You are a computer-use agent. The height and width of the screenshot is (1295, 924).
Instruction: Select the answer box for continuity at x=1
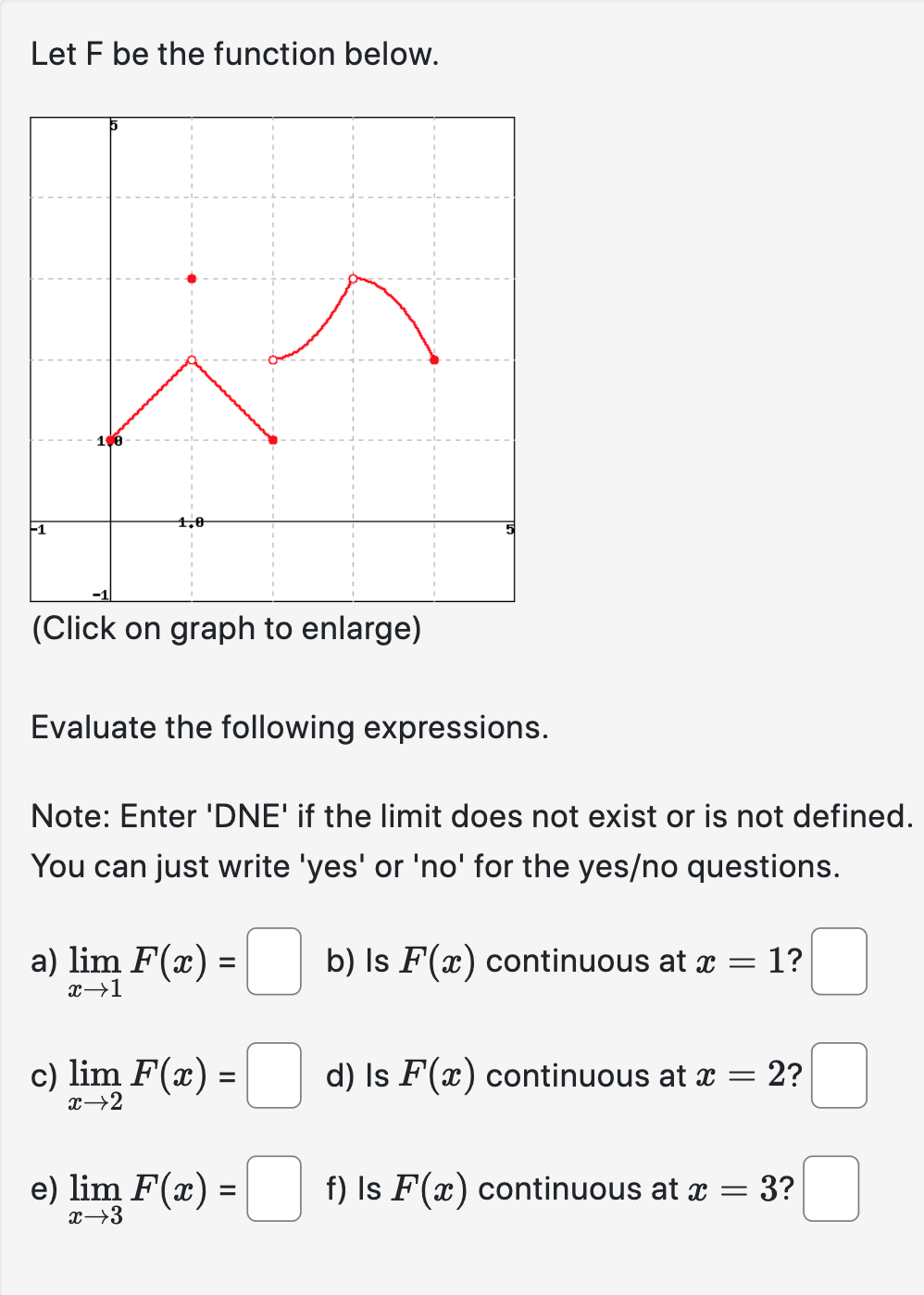(x=838, y=963)
